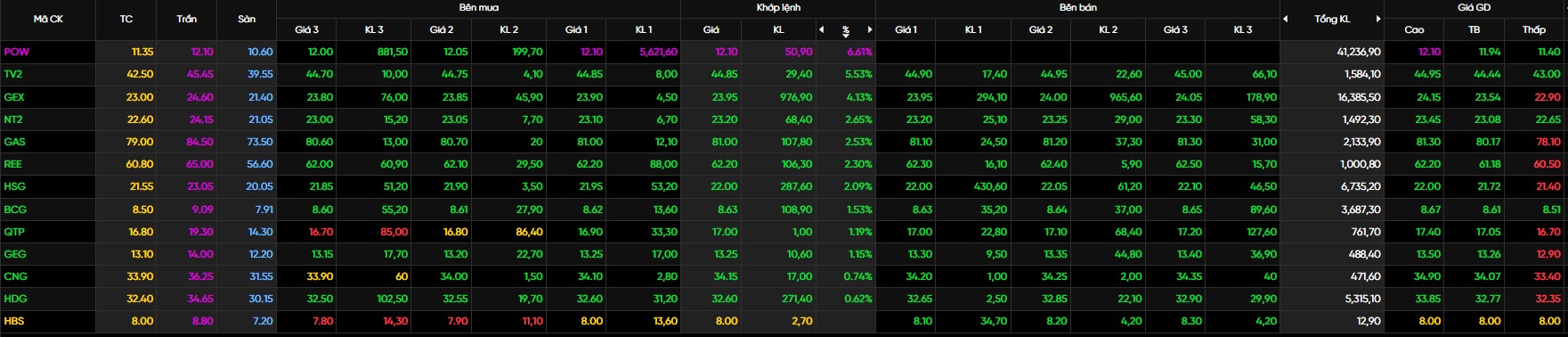1568x337 pixels.
Task: Click NT2 matched price 23.20
Action: [724, 119]
